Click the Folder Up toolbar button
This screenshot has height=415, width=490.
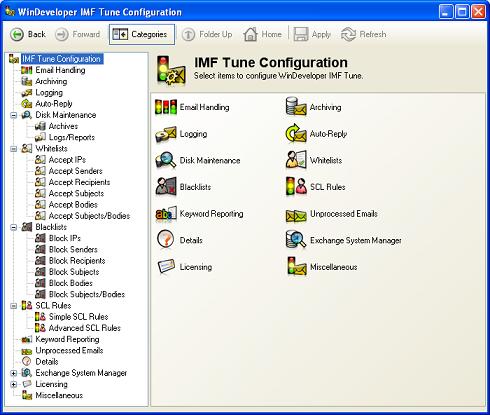point(207,34)
